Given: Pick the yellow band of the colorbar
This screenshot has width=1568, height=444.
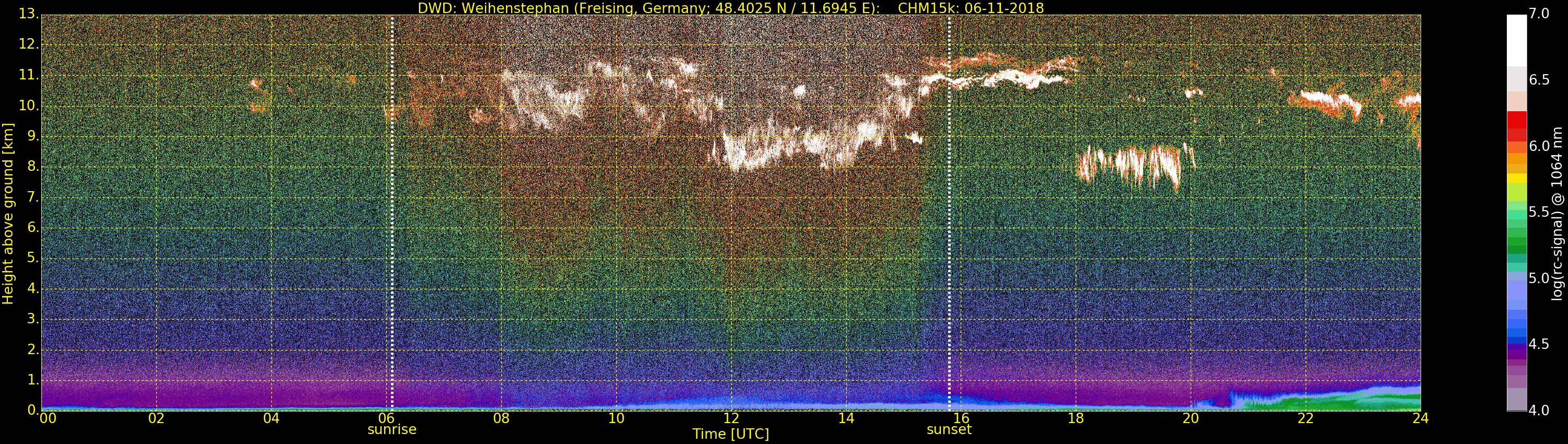Looking at the screenshot, I should [1516, 178].
